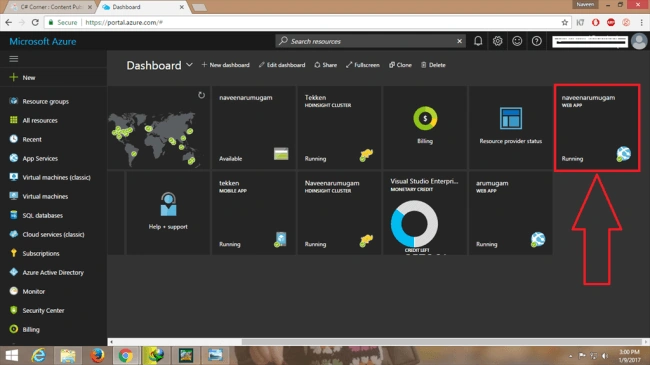Viewport: 650px width, 365px height.
Task: Clear the search box with X
Action: [459, 41]
